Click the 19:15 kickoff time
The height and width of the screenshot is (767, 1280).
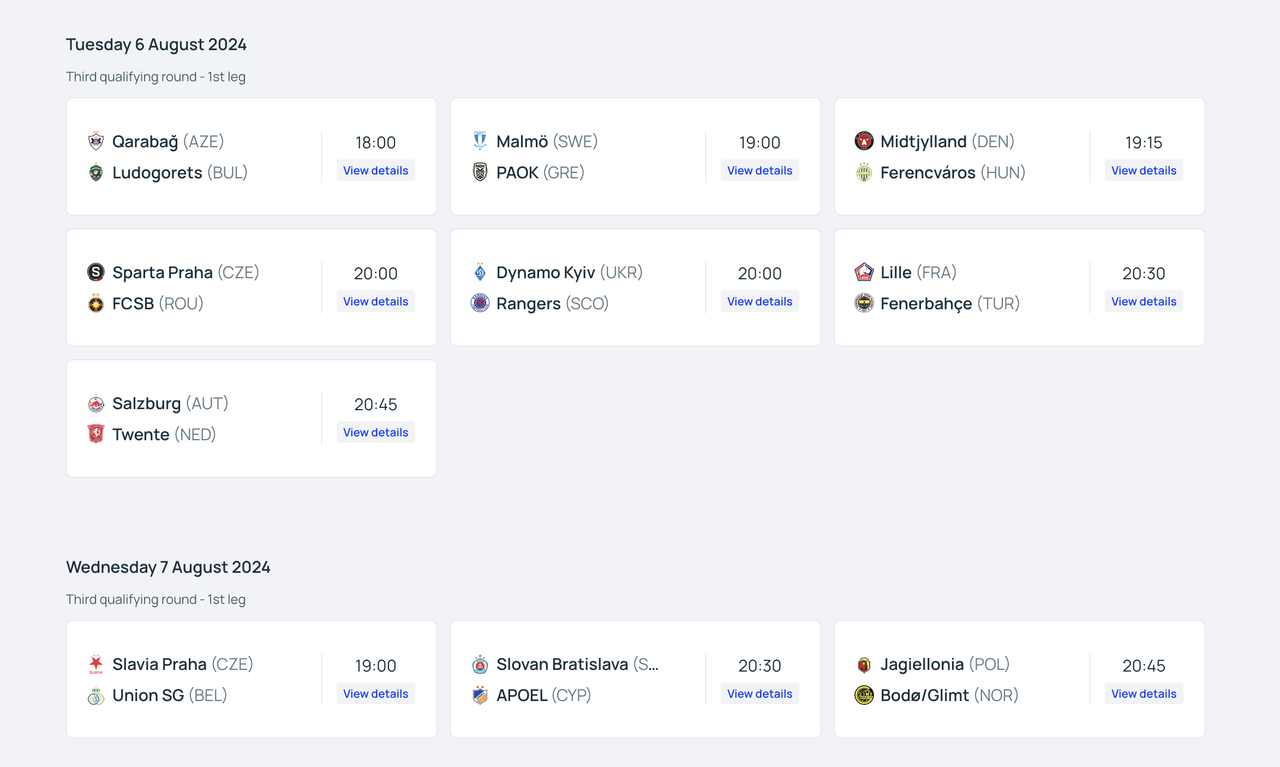pos(1144,142)
